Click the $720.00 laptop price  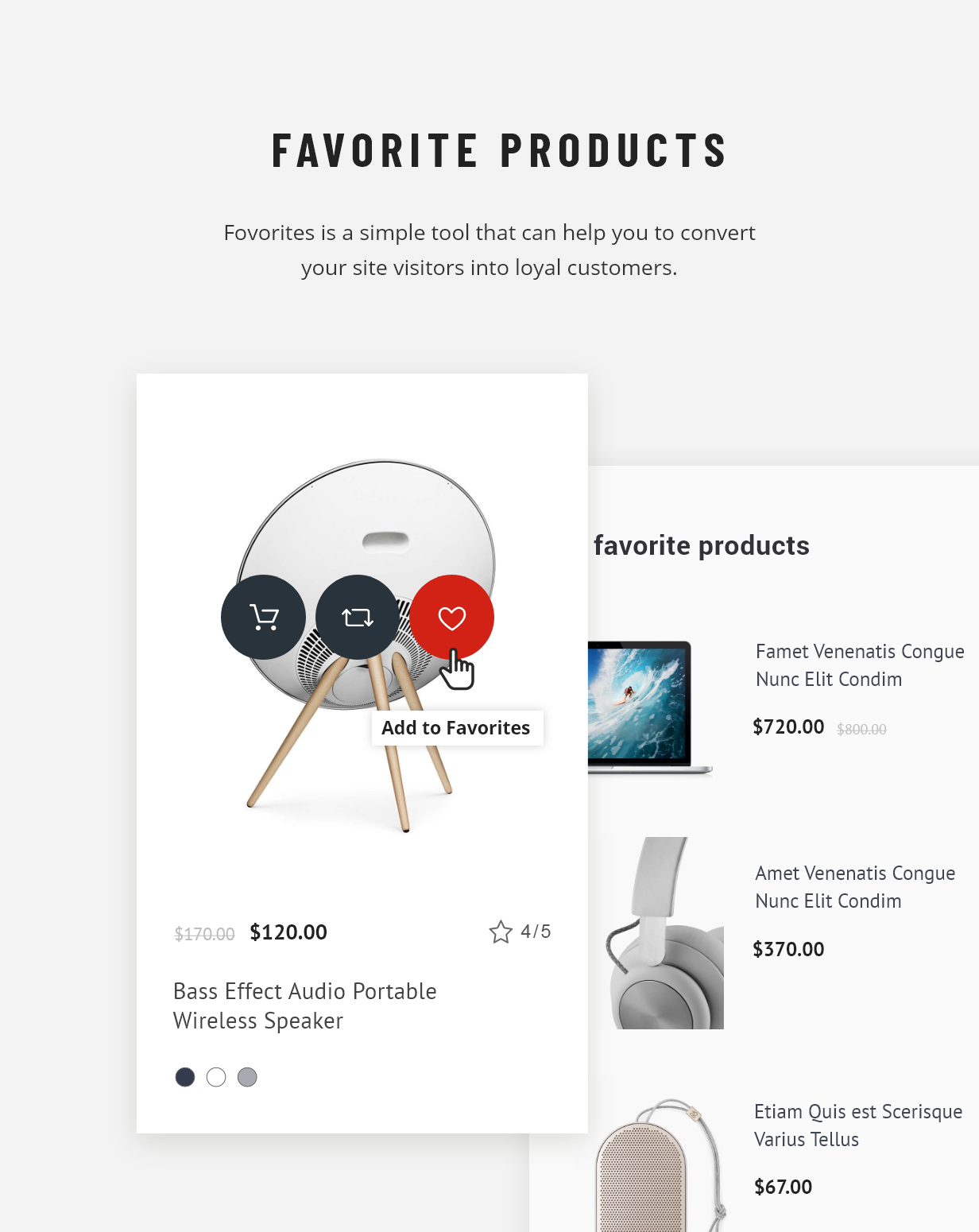click(788, 726)
